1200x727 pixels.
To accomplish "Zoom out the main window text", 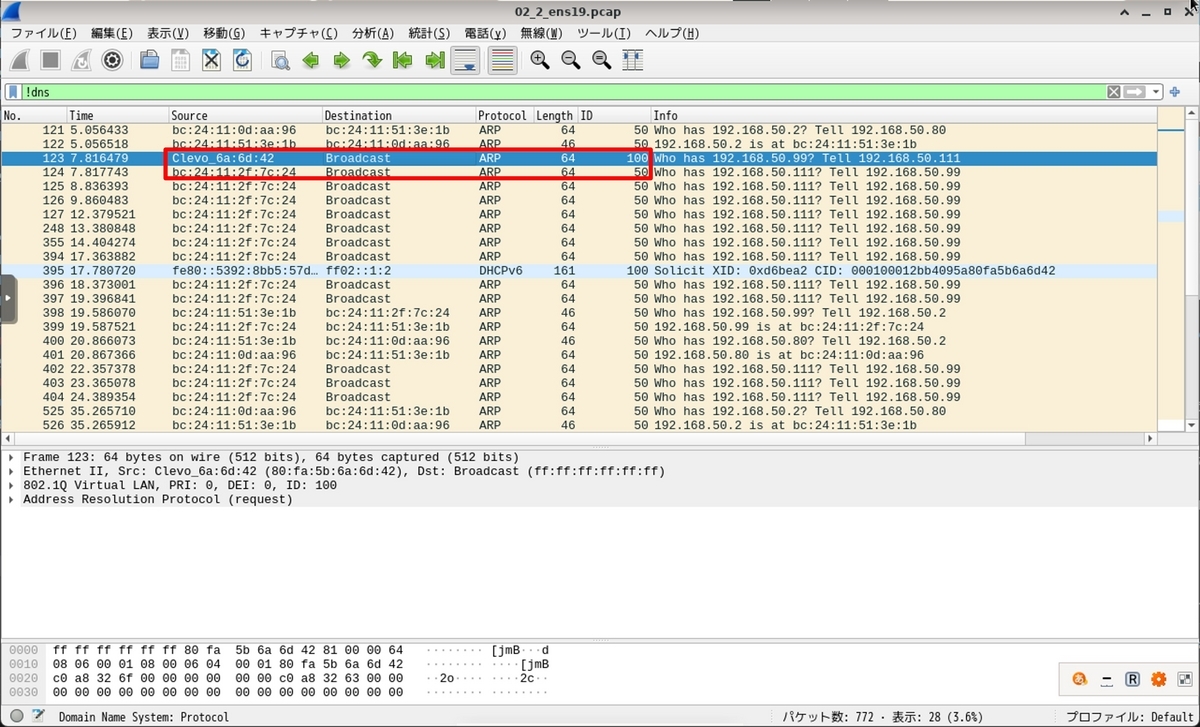I will coord(571,60).
